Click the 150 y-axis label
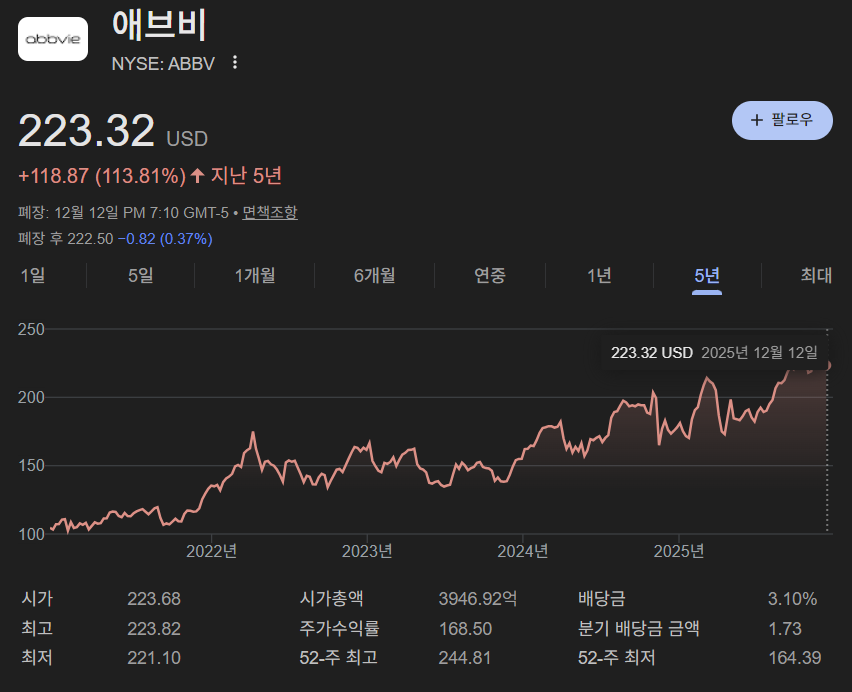 31,465
